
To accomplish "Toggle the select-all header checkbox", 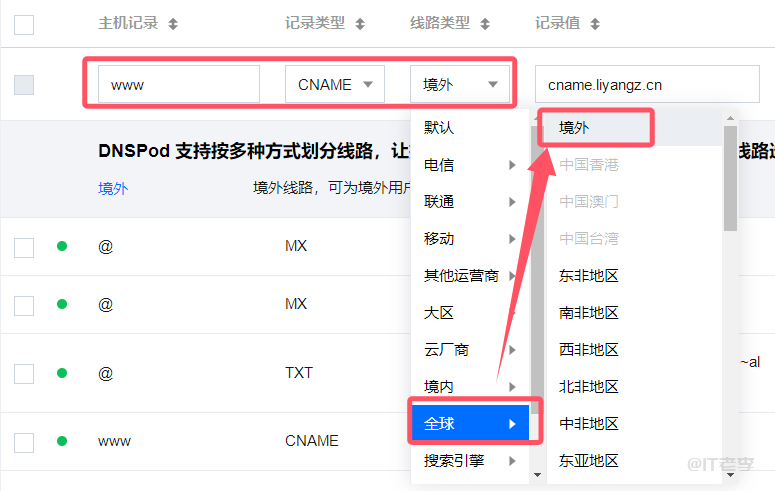I will click(24, 24).
